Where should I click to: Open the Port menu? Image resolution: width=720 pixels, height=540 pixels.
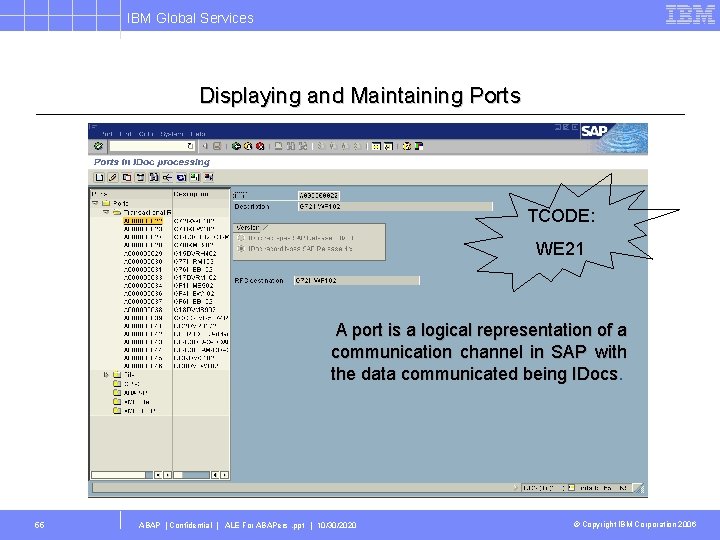coord(108,134)
